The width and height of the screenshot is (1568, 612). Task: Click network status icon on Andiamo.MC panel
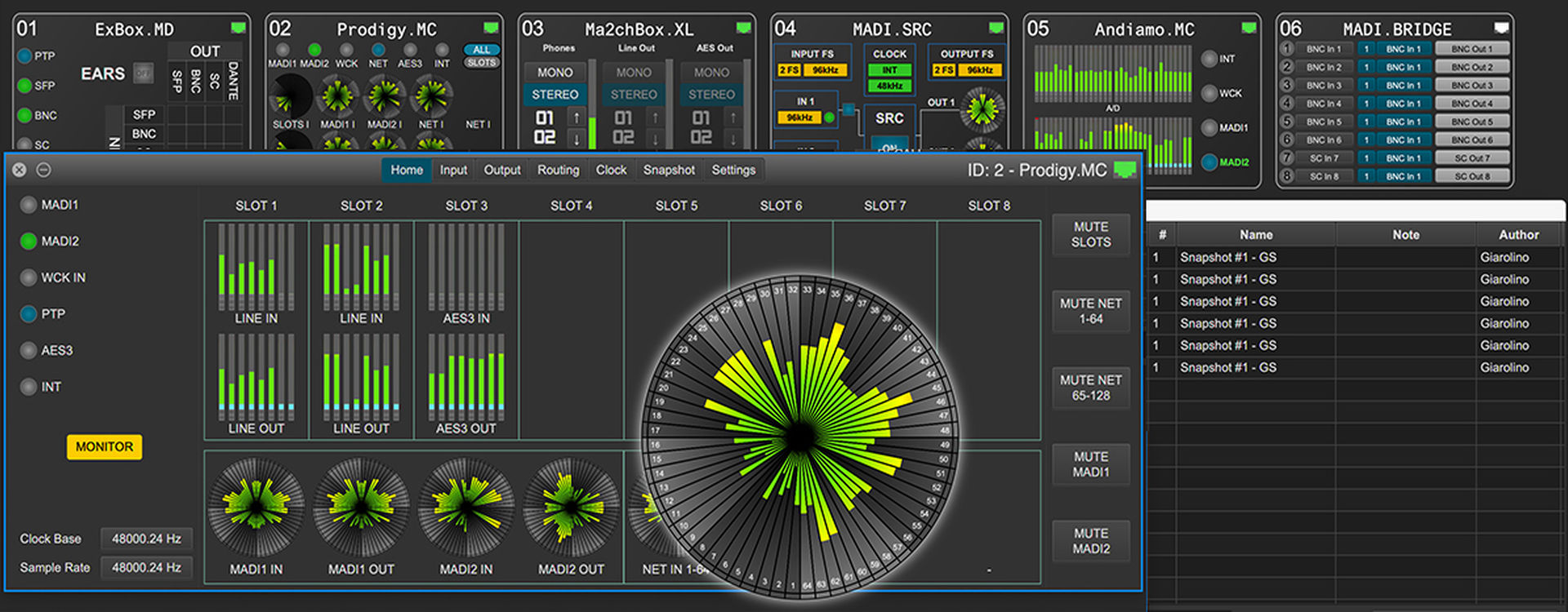coord(1249,28)
